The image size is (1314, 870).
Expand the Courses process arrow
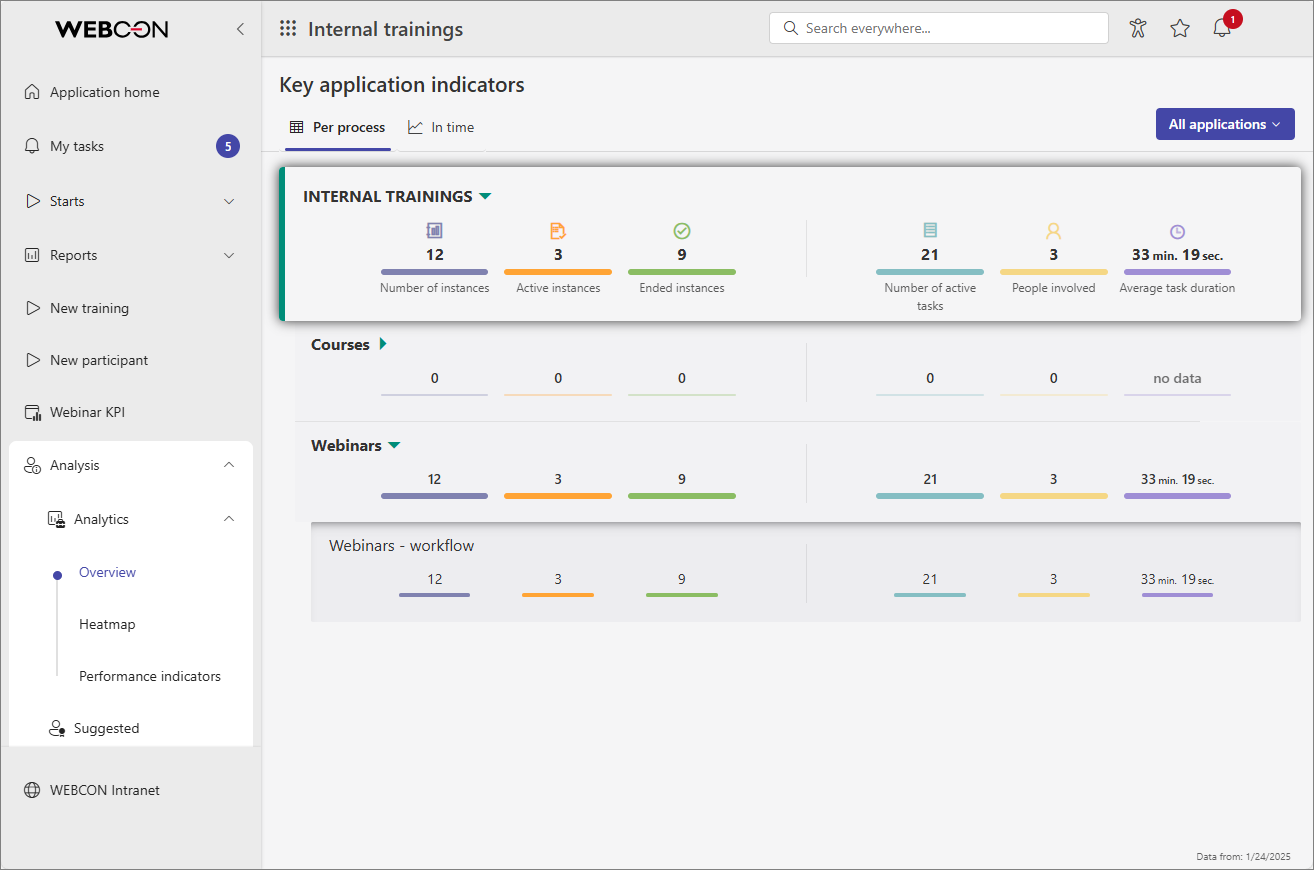383,344
